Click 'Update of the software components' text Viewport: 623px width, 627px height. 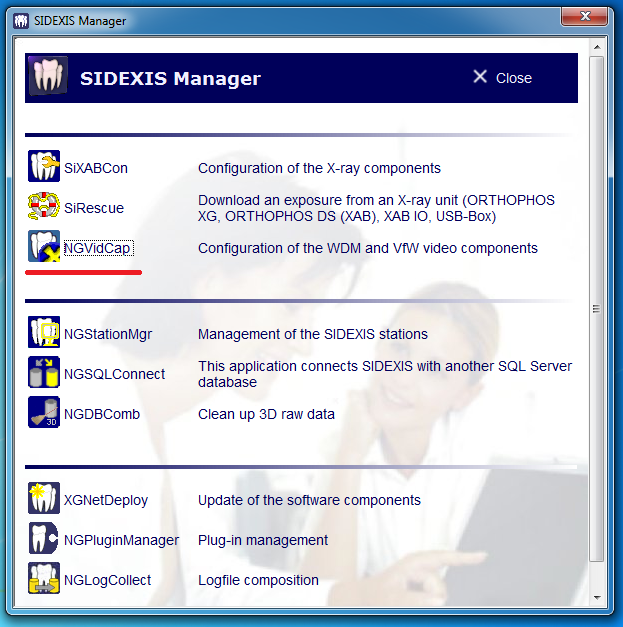click(309, 500)
